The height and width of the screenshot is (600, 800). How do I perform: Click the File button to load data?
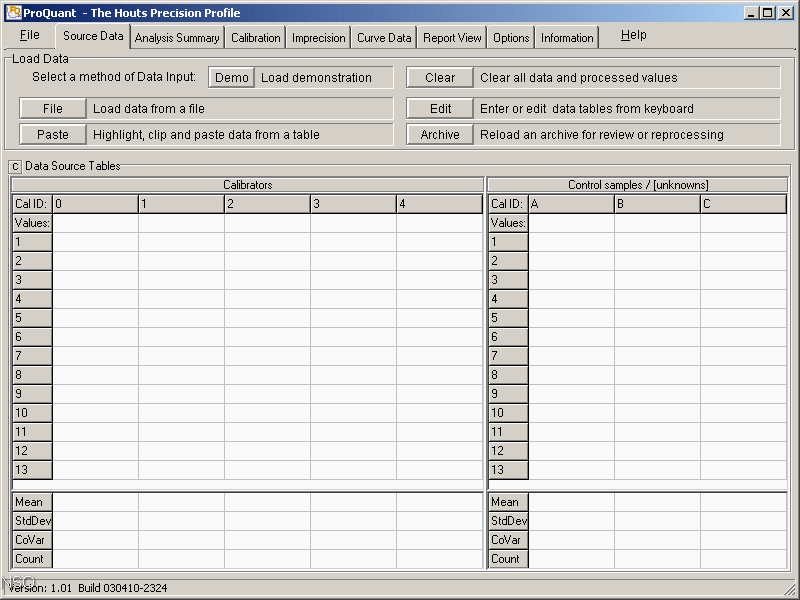click(53, 109)
